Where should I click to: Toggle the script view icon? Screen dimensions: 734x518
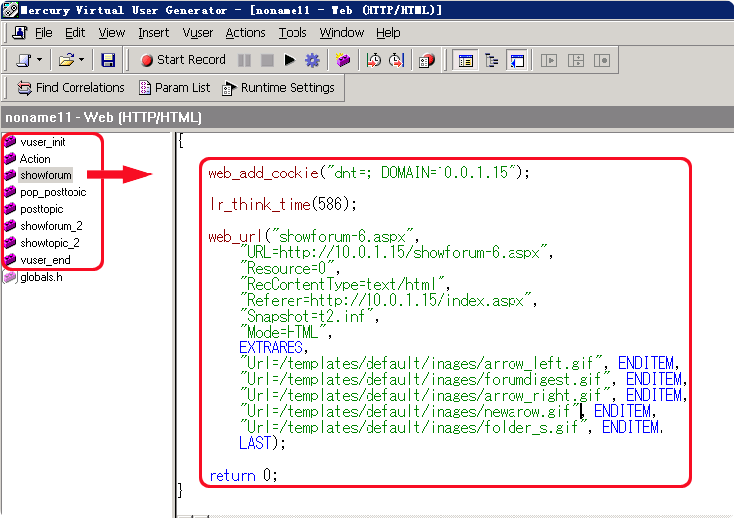[466, 60]
